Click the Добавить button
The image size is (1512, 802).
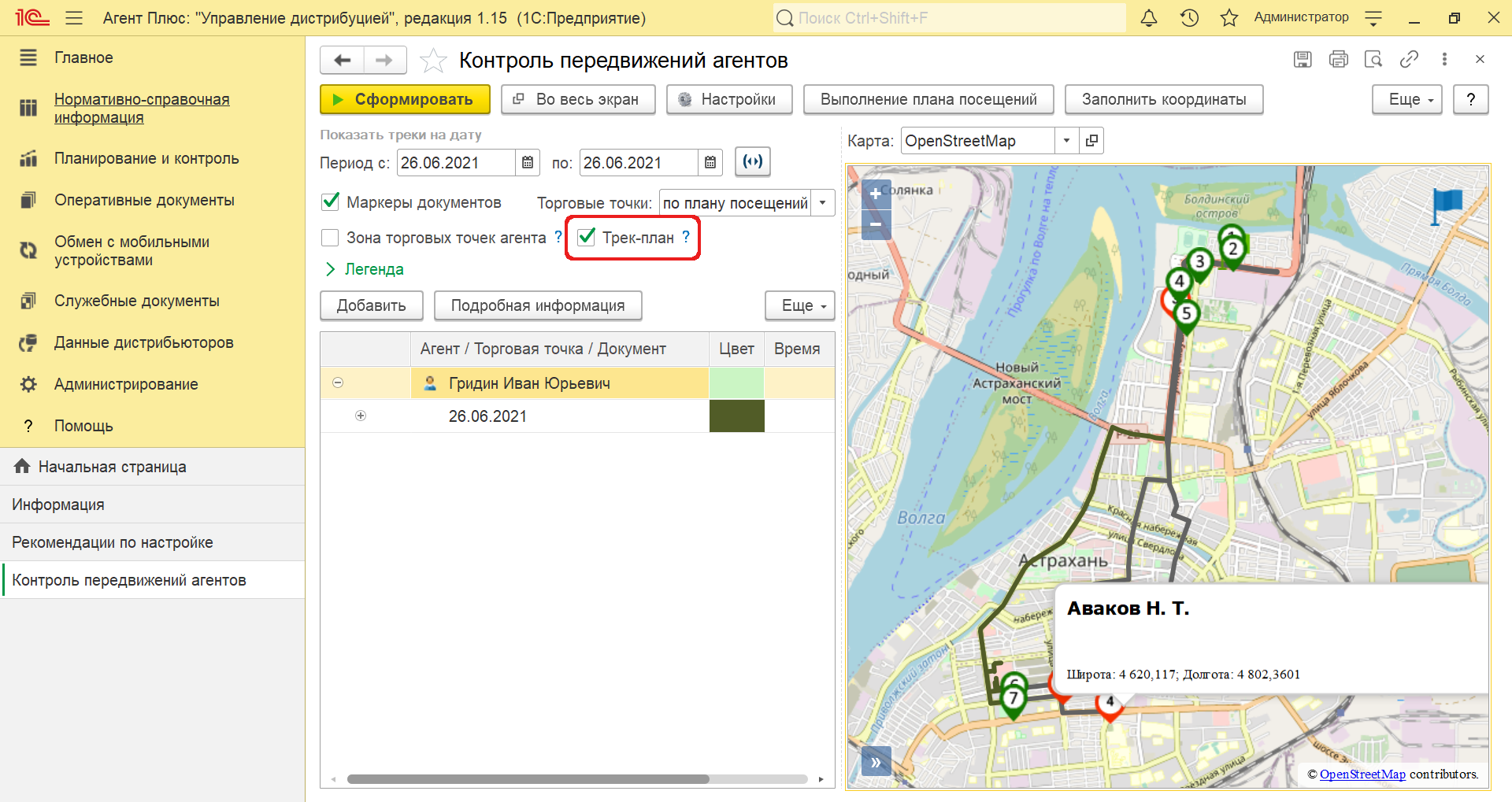(x=371, y=305)
